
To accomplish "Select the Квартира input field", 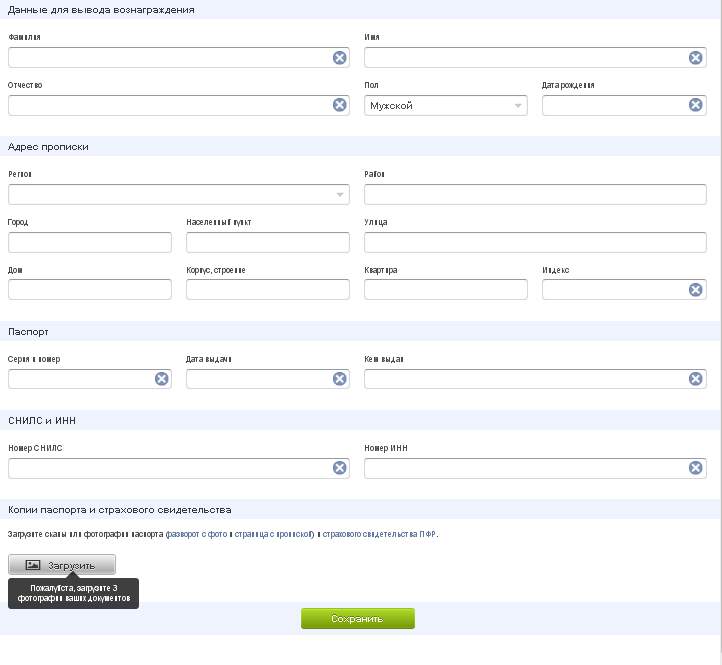I will pyautogui.click(x=445, y=290).
